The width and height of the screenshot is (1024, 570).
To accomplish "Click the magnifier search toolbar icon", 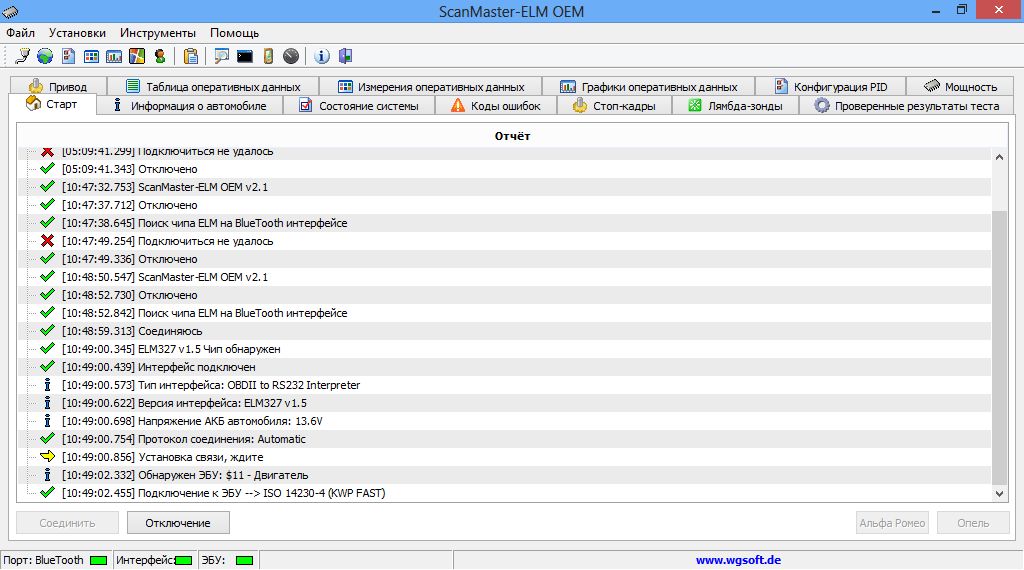I will tap(221, 56).
